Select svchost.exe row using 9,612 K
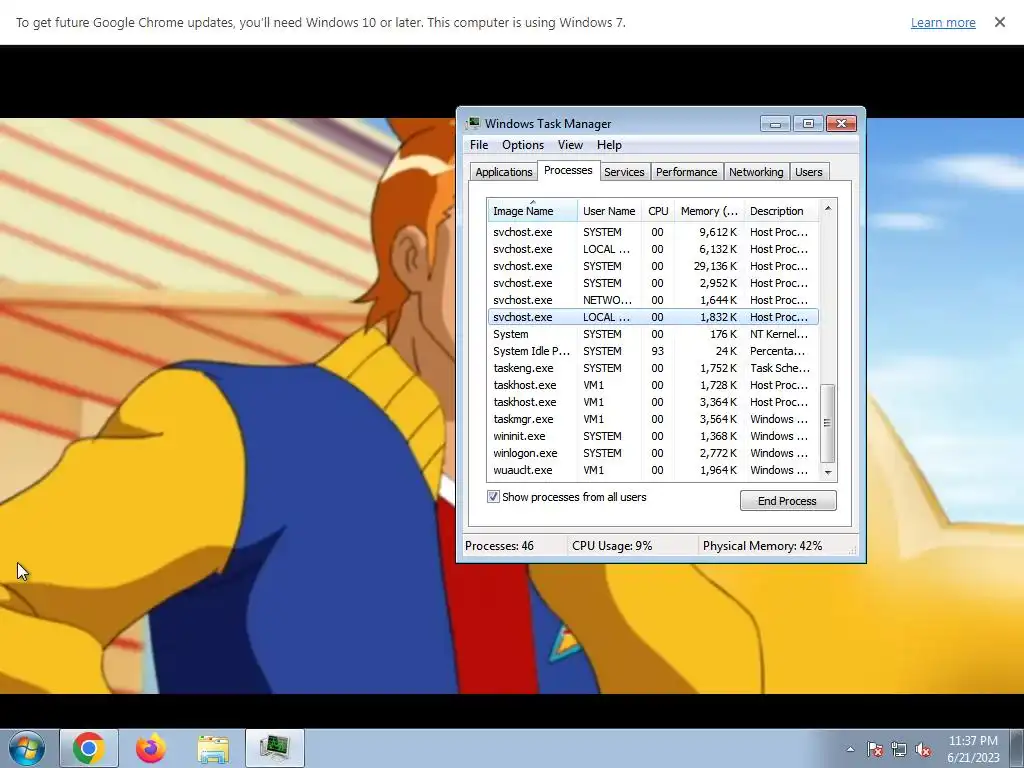Image resolution: width=1024 pixels, height=768 pixels. [x=653, y=232]
